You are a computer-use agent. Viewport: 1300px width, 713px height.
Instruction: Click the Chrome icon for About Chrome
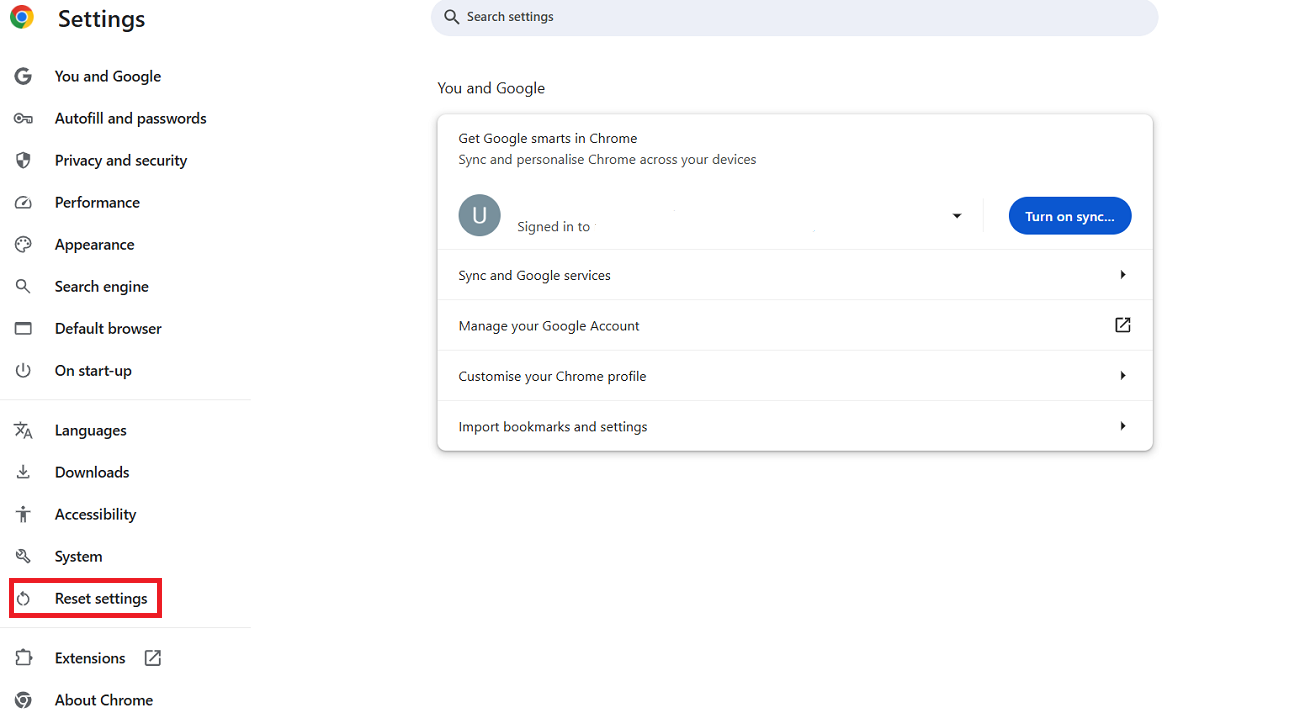[23, 700]
